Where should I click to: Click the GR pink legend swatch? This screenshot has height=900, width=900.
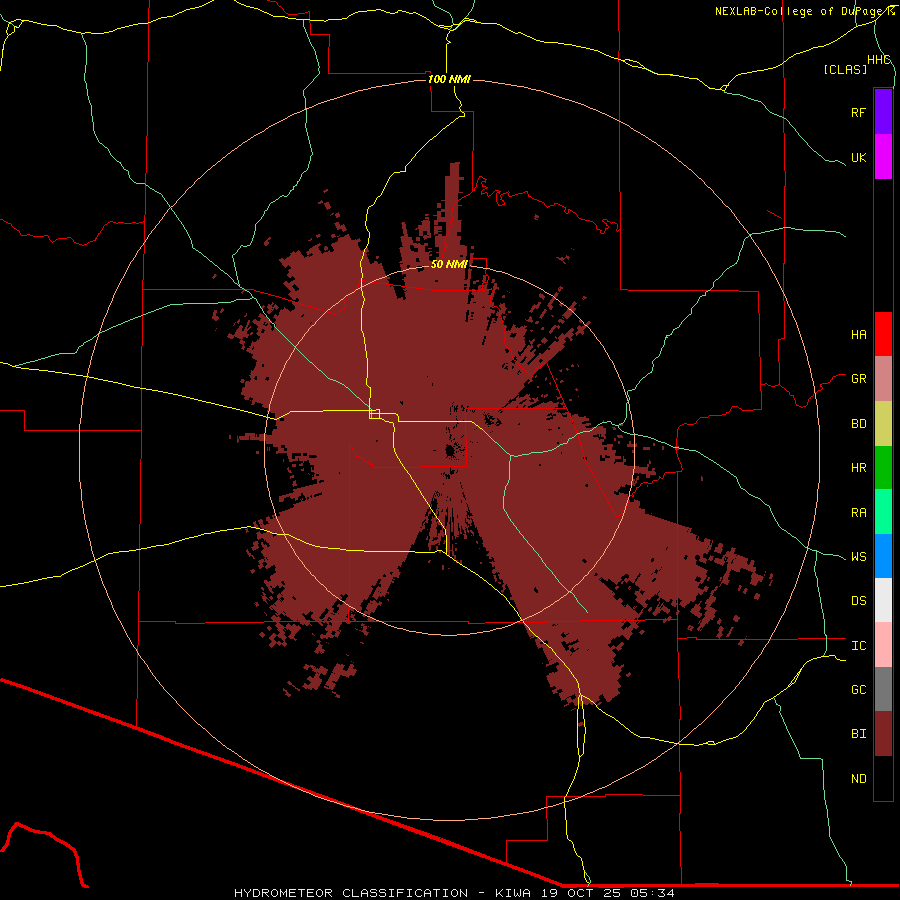(883, 379)
